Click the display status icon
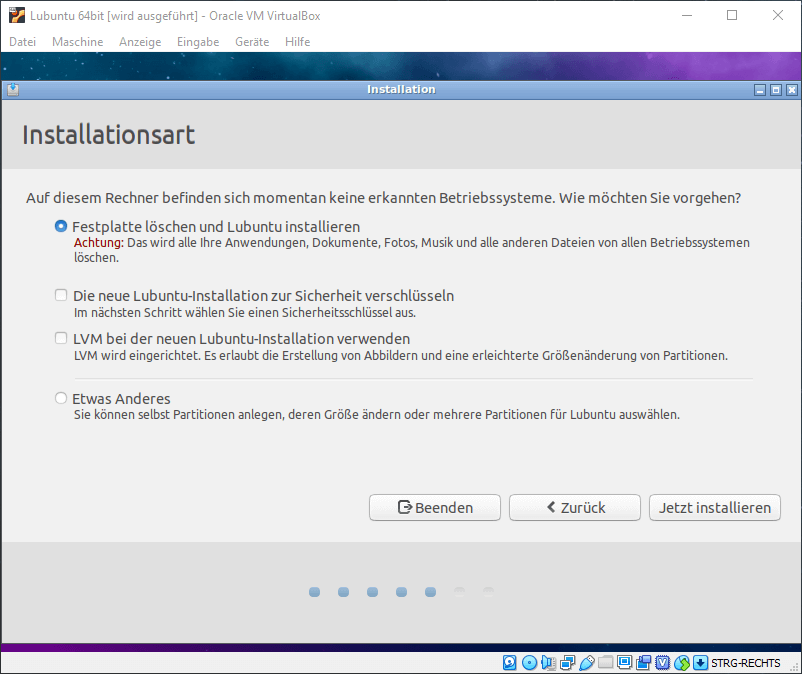The width and height of the screenshot is (802, 674). [625, 663]
